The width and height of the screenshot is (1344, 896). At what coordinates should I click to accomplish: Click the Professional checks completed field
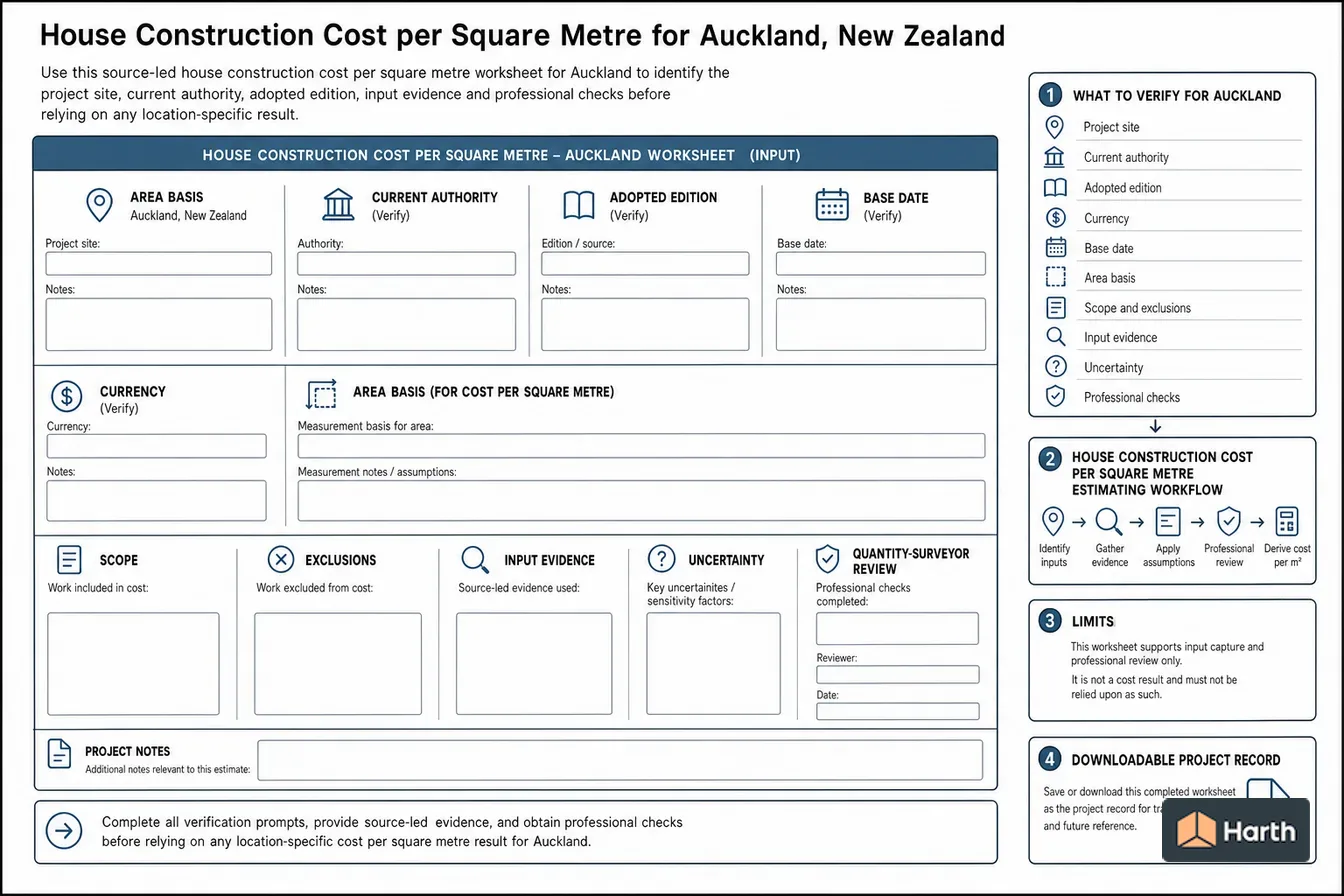point(898,629)
